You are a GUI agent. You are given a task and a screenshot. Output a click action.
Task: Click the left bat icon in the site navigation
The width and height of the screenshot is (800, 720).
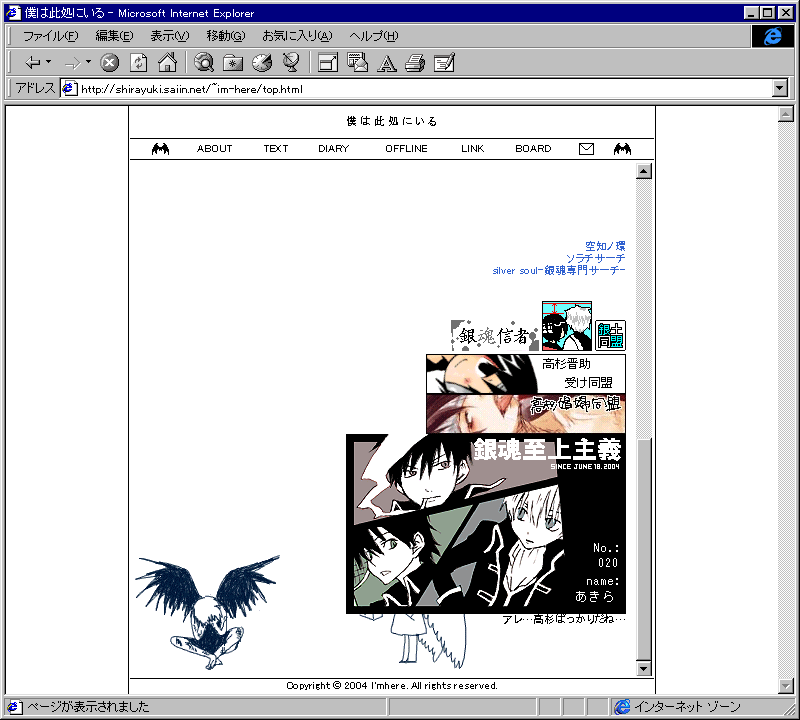pos(160,149)
